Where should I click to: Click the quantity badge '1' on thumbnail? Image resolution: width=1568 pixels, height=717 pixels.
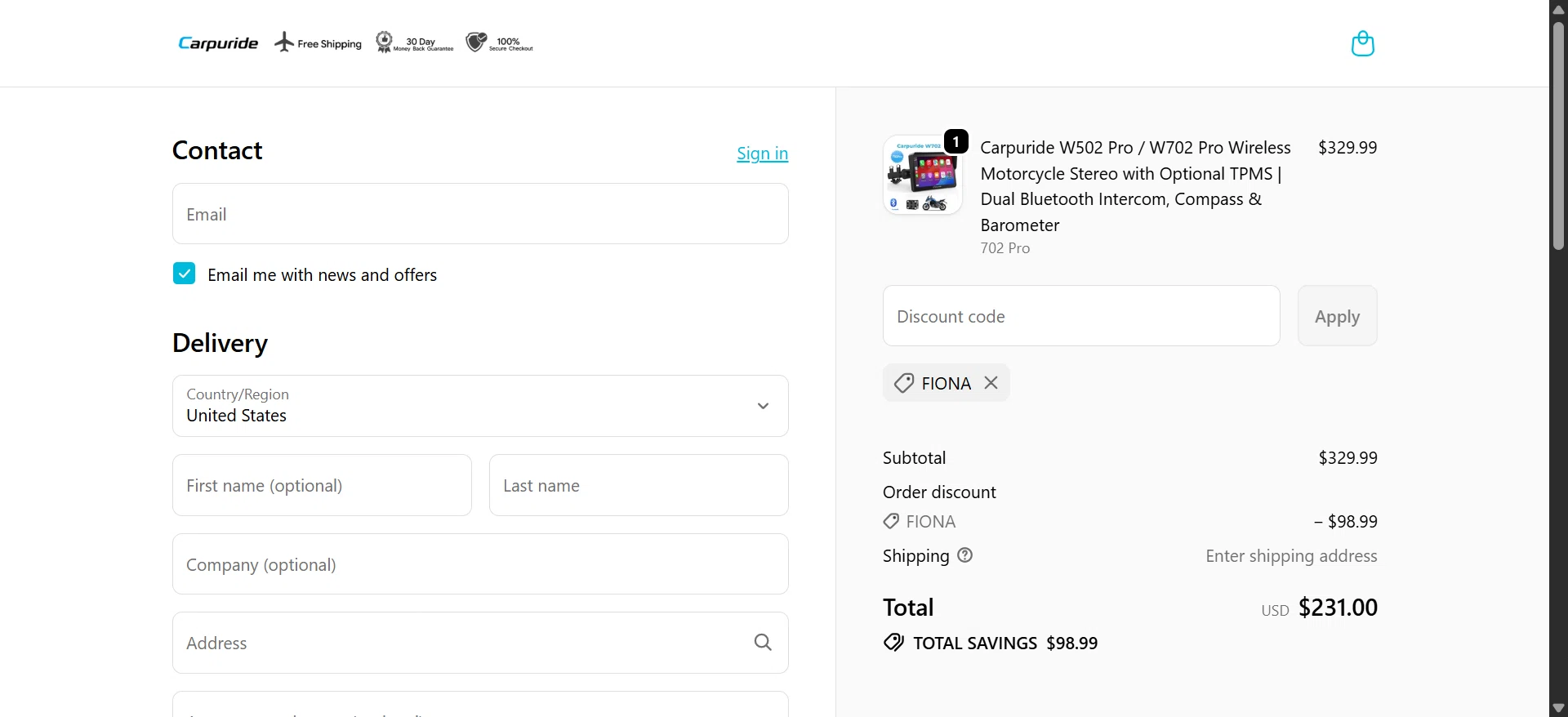[x=956, y=141]
